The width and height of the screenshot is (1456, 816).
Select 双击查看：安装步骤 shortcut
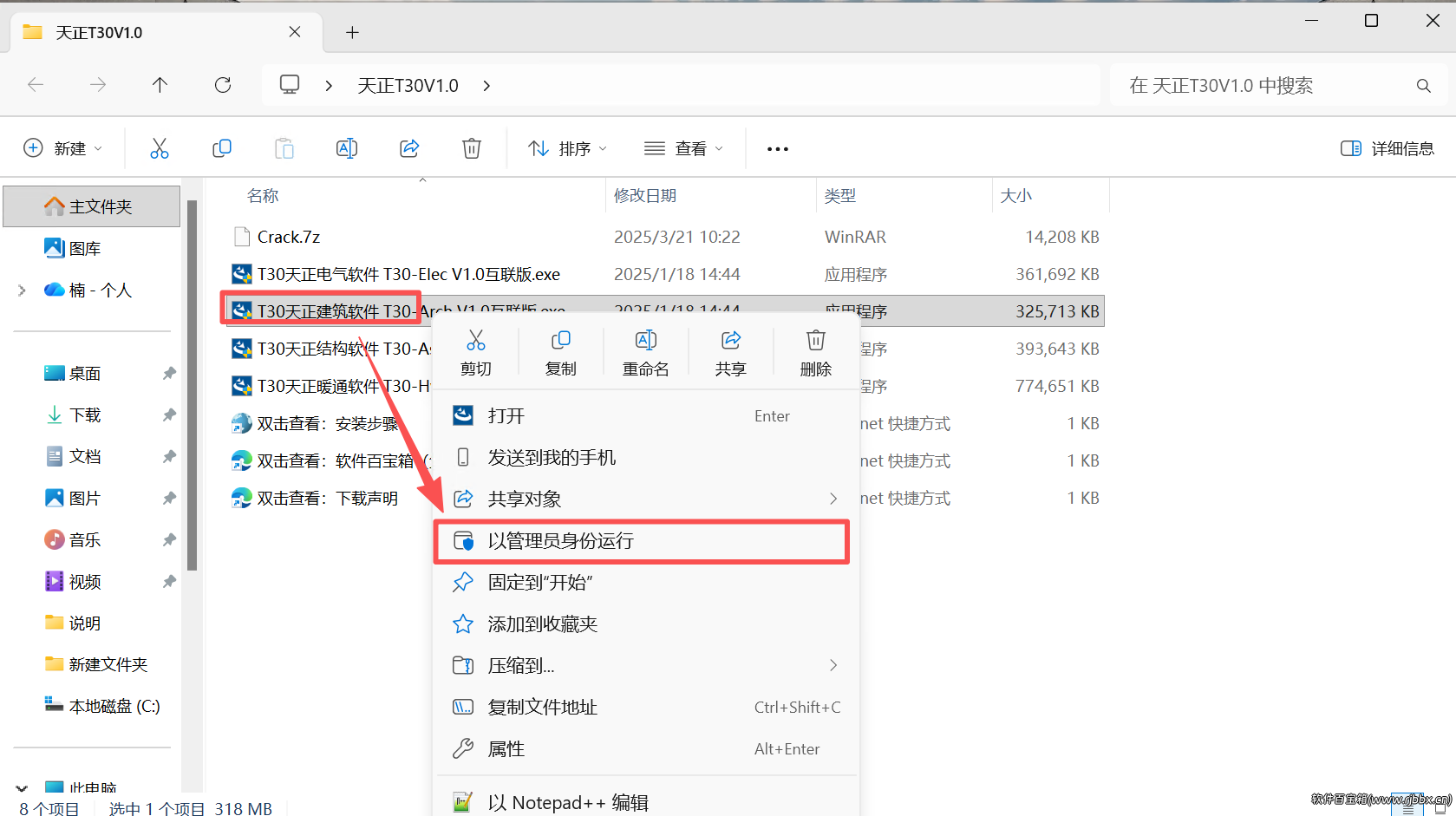[315, 423]
